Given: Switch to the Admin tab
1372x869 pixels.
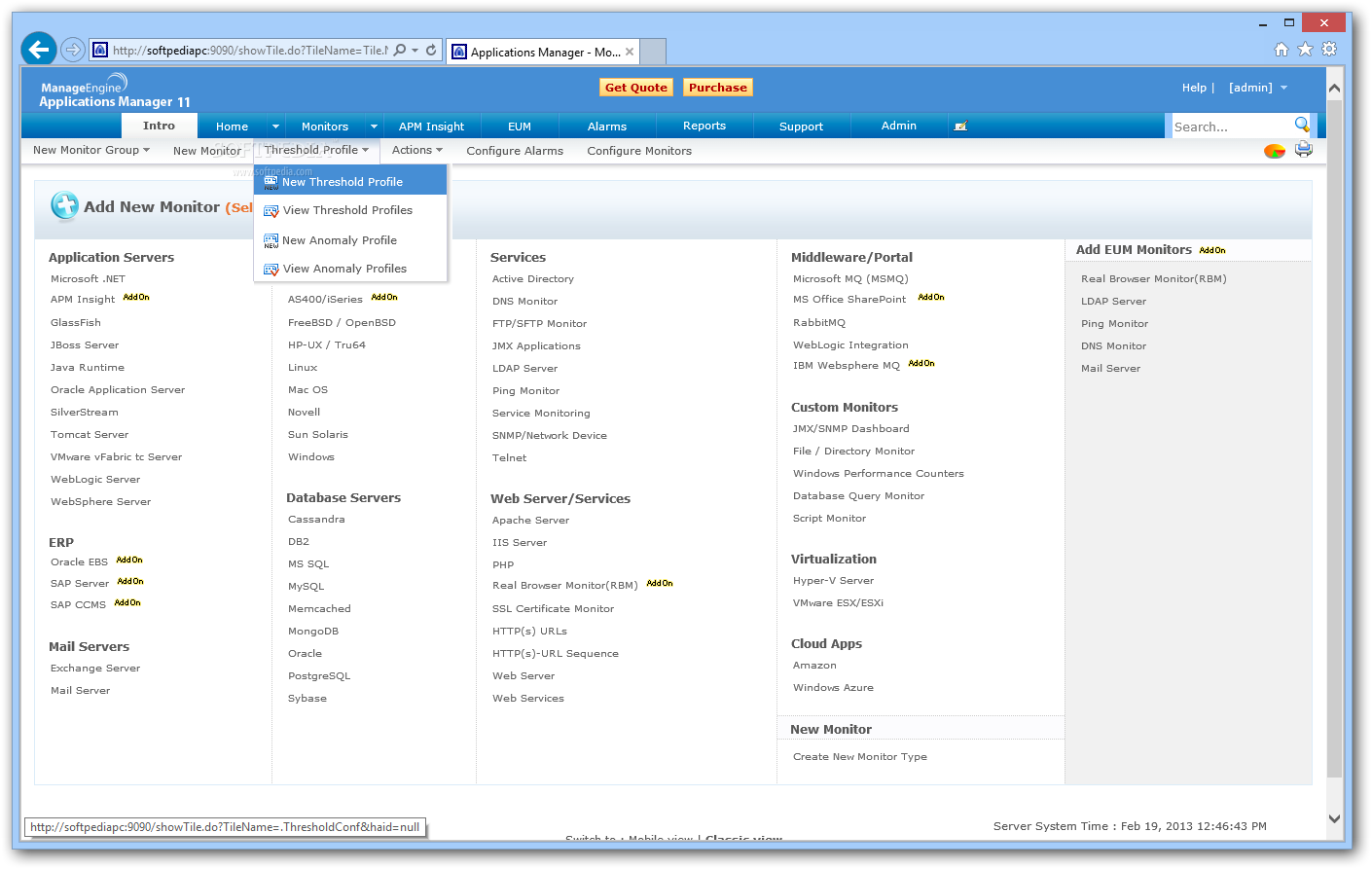Looking at the screenshot, I should pos(899,127).
